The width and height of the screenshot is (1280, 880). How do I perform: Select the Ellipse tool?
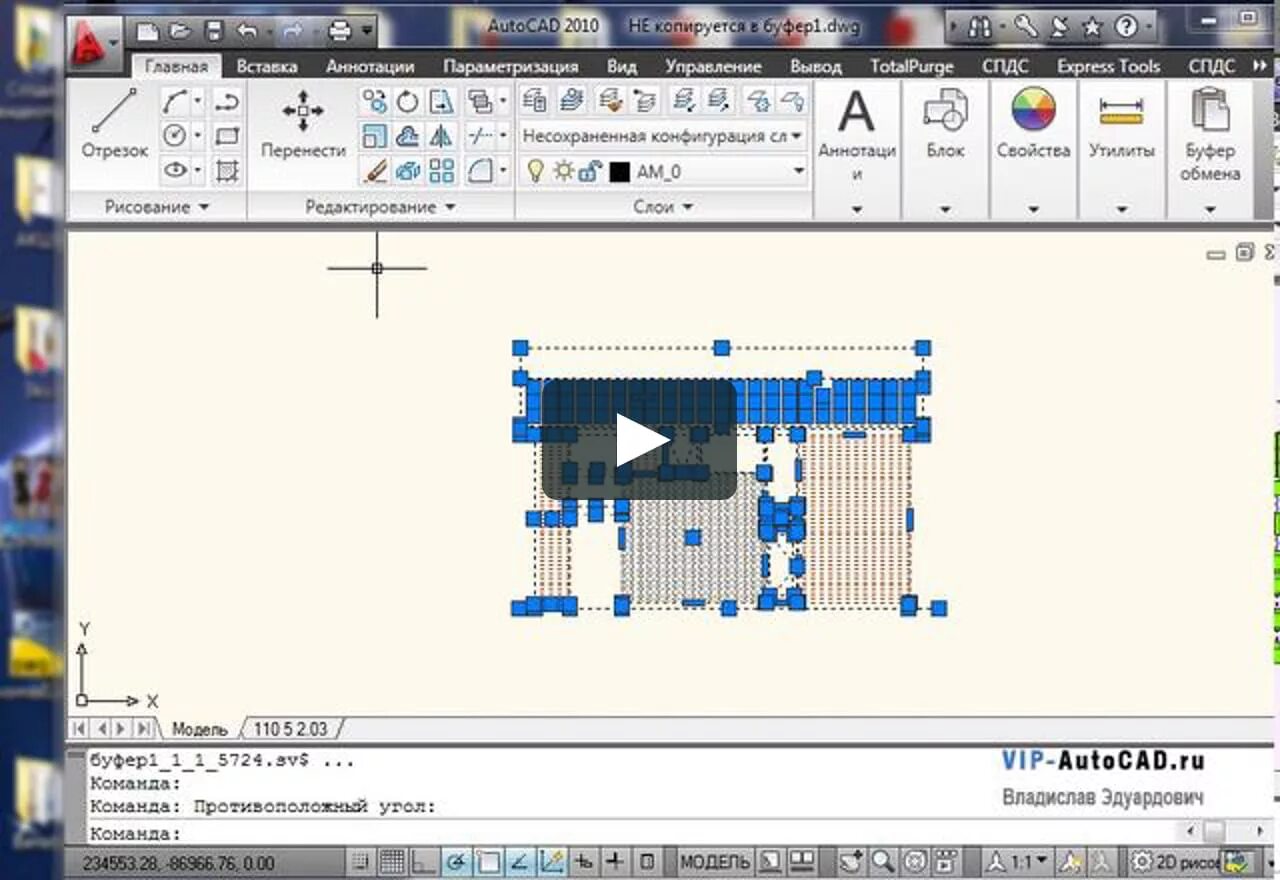[x=175, y=171]
